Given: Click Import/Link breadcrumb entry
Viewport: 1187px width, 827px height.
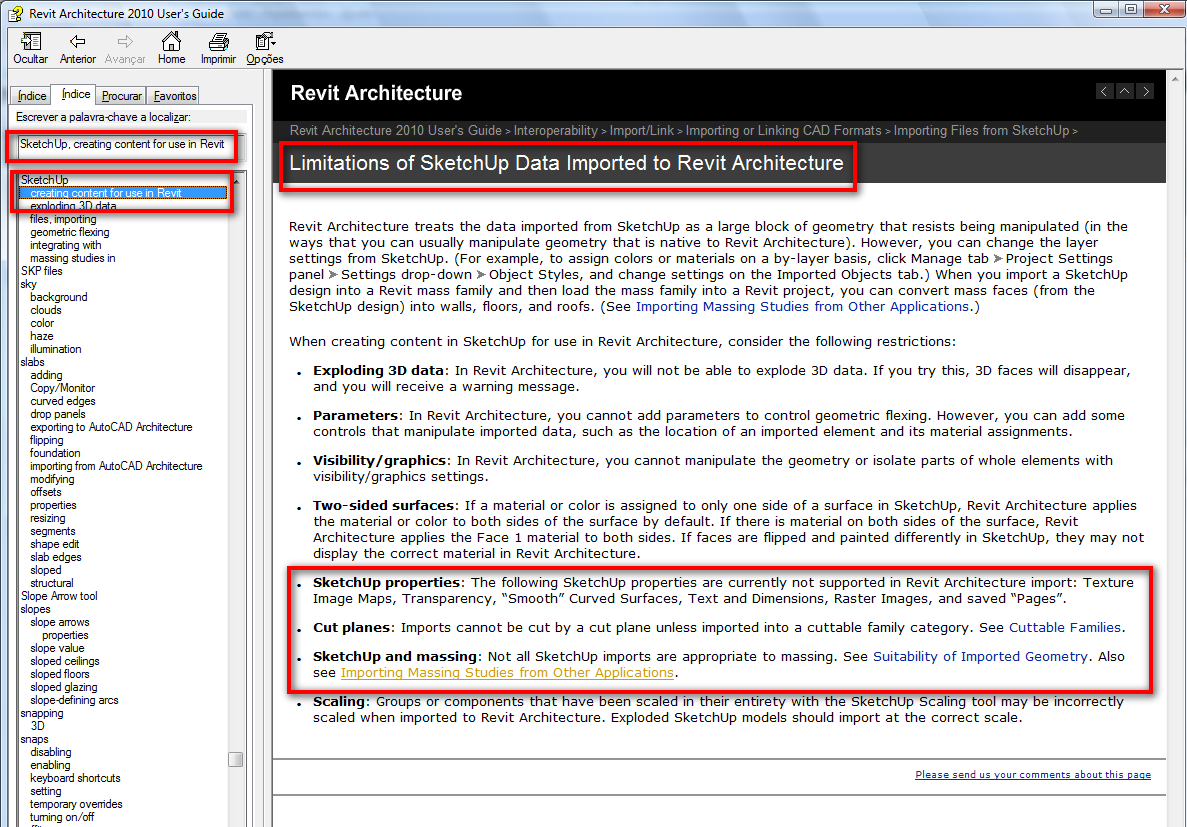Looking at the screenshot, I should (x=641, y=130).
